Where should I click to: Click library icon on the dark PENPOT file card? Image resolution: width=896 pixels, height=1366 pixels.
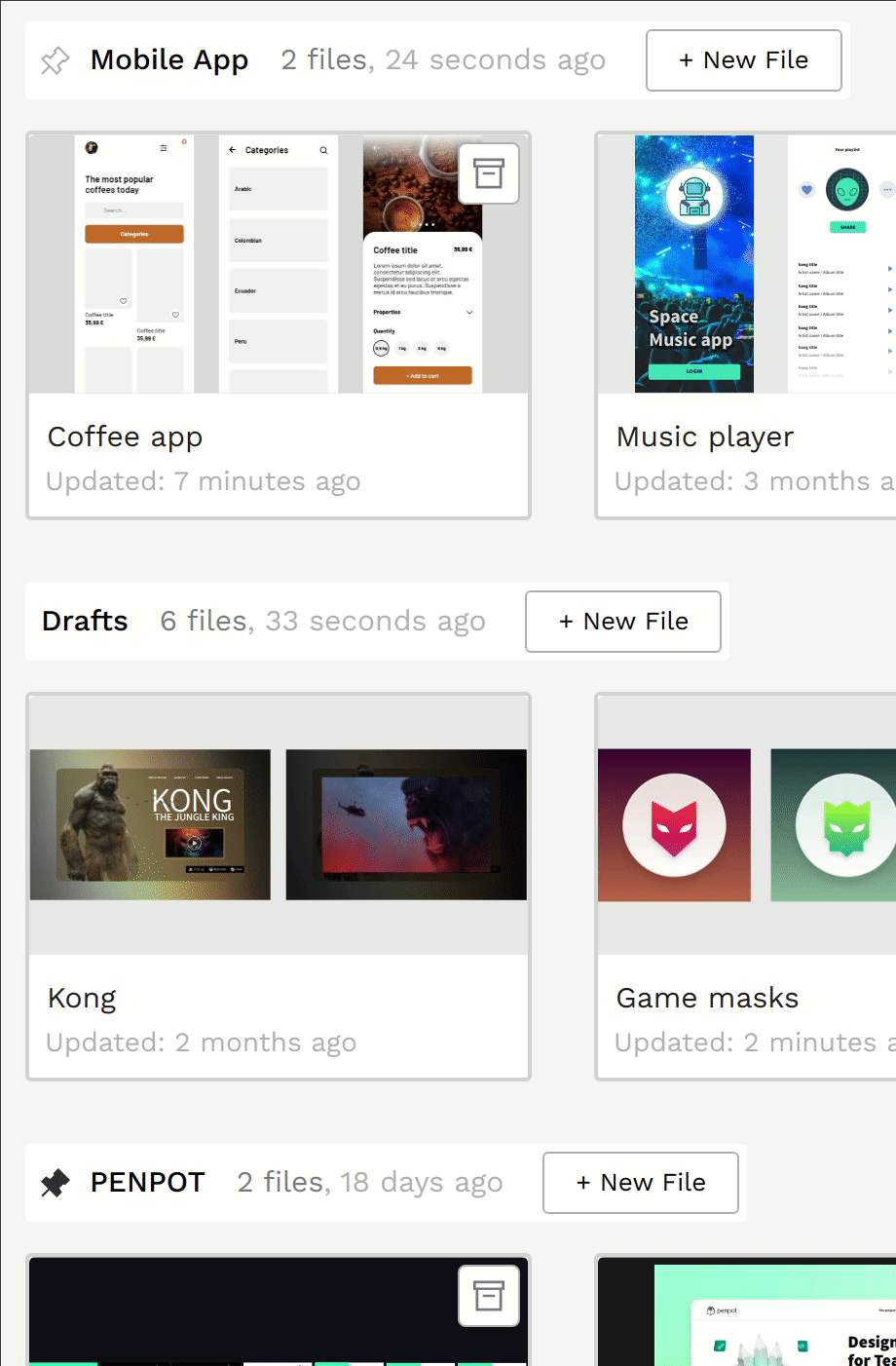488,1296
